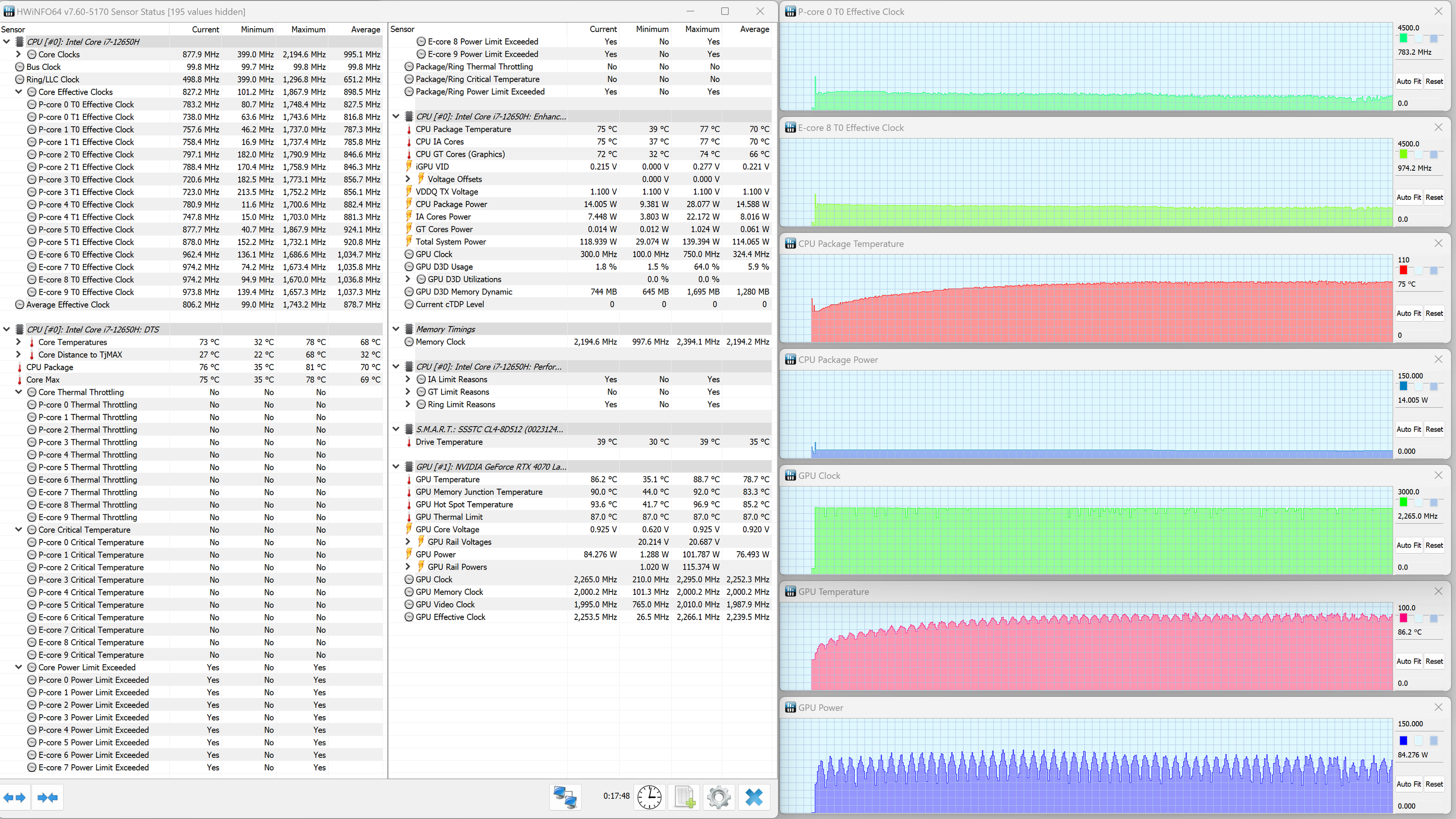This screenshot has width=1456, height=819.
Task: Open sensor settings gear icon
Action: 719,797
